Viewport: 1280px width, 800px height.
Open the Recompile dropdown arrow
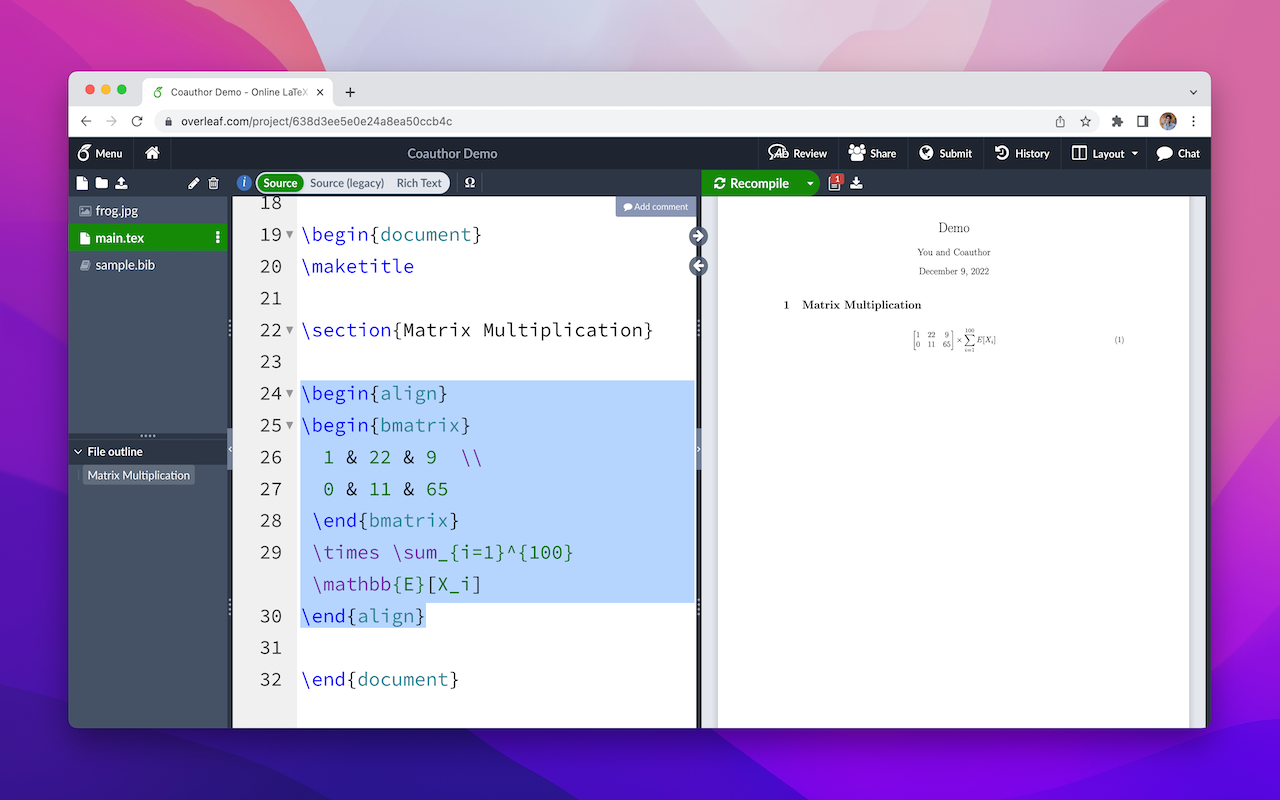pos(810,184)
